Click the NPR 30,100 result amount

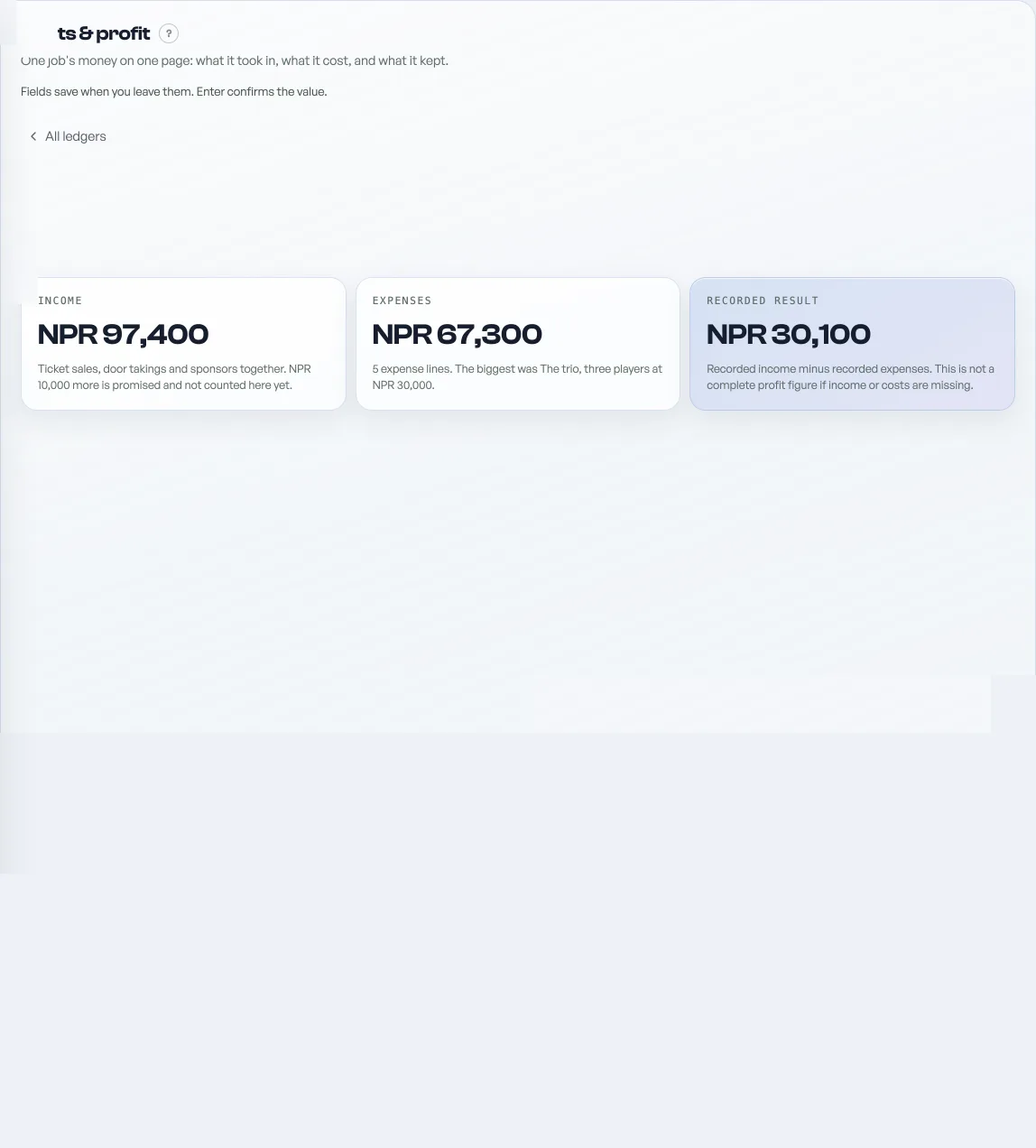coord(789,334)
